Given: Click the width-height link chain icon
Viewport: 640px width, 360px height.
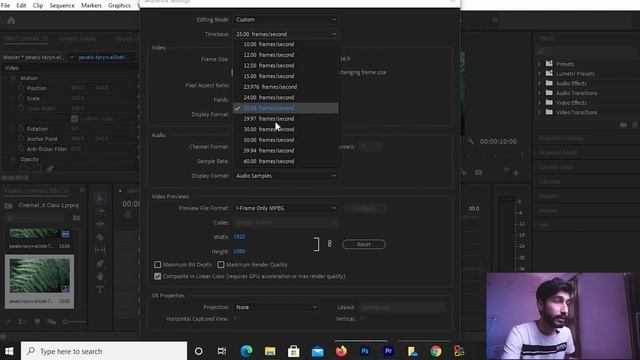Looking at the screenshot, I should pyautogui.click(x=329, y=244).
